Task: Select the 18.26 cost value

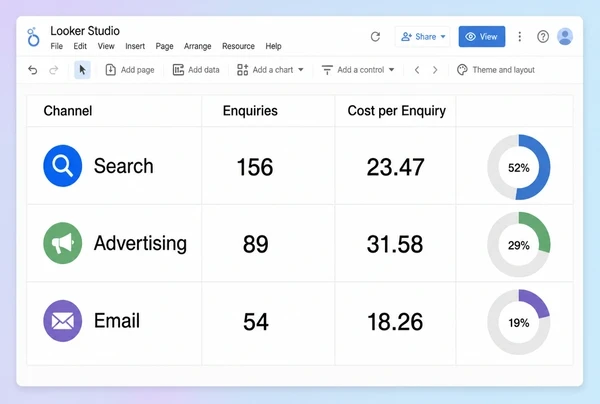Action: 395,322
